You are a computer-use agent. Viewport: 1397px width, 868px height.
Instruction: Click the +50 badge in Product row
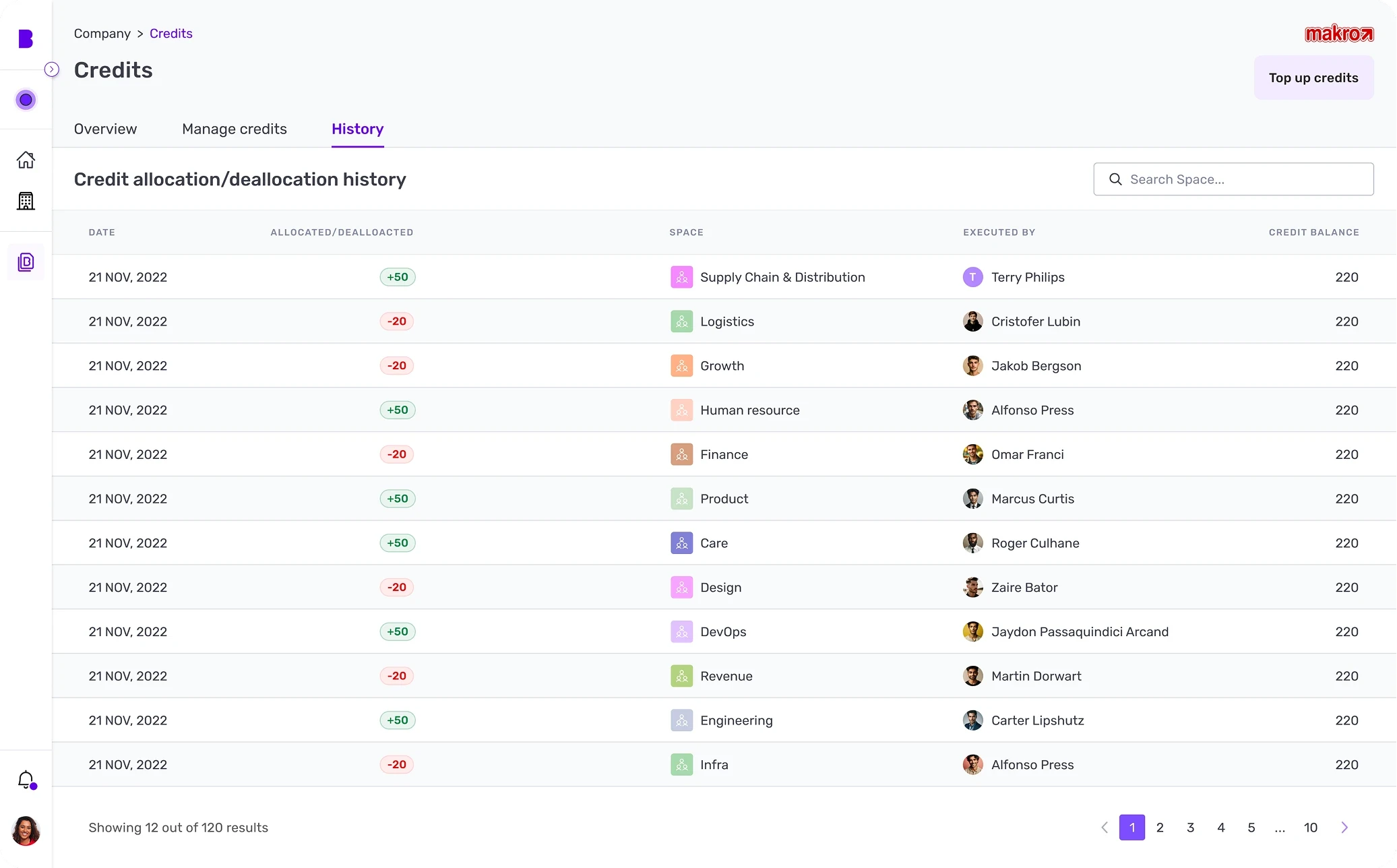(x=398, y=499)
